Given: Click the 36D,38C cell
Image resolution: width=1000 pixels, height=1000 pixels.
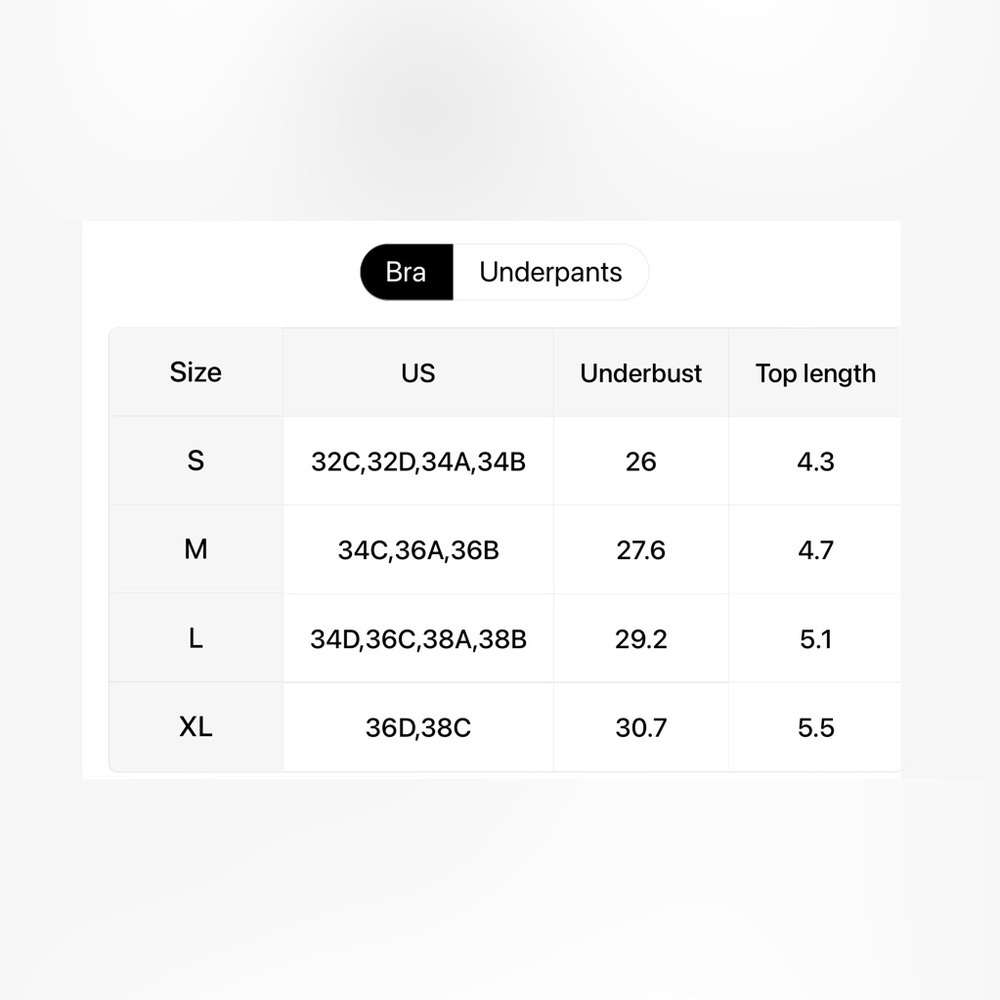Looking at the screenshot, I should pos(418,727).
